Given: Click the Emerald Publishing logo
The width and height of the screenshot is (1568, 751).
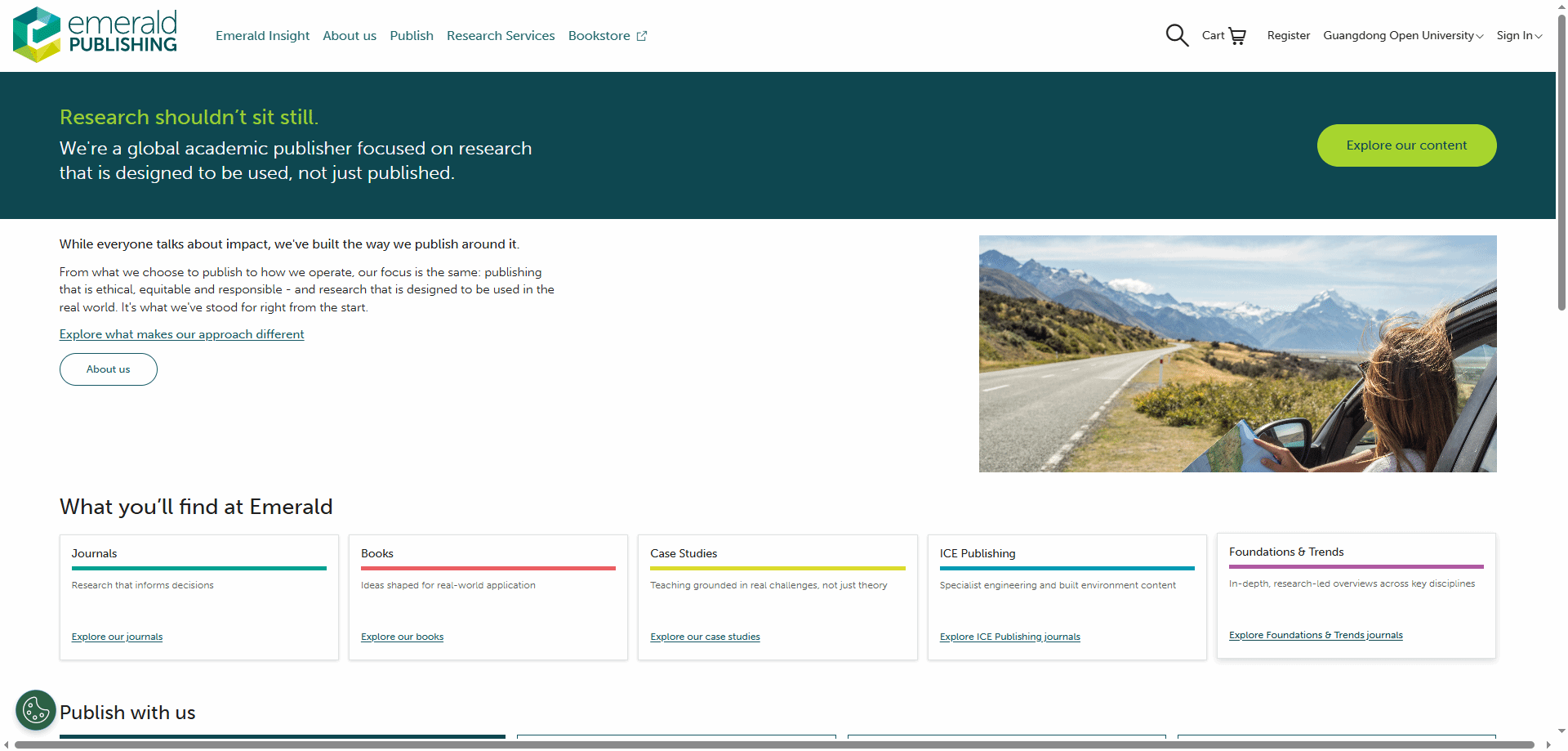Looking at the screenshot, I should point(95,35).
